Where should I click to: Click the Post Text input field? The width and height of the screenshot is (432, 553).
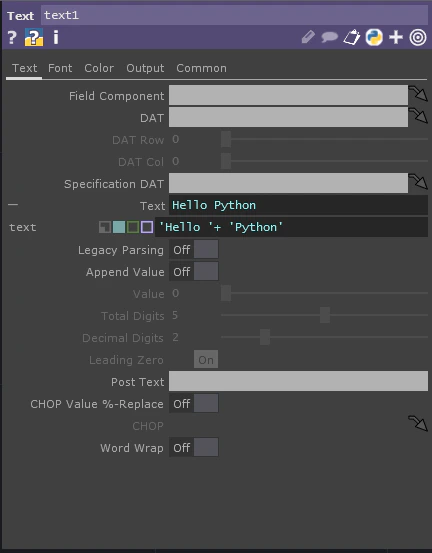click(x=298, y=381)
